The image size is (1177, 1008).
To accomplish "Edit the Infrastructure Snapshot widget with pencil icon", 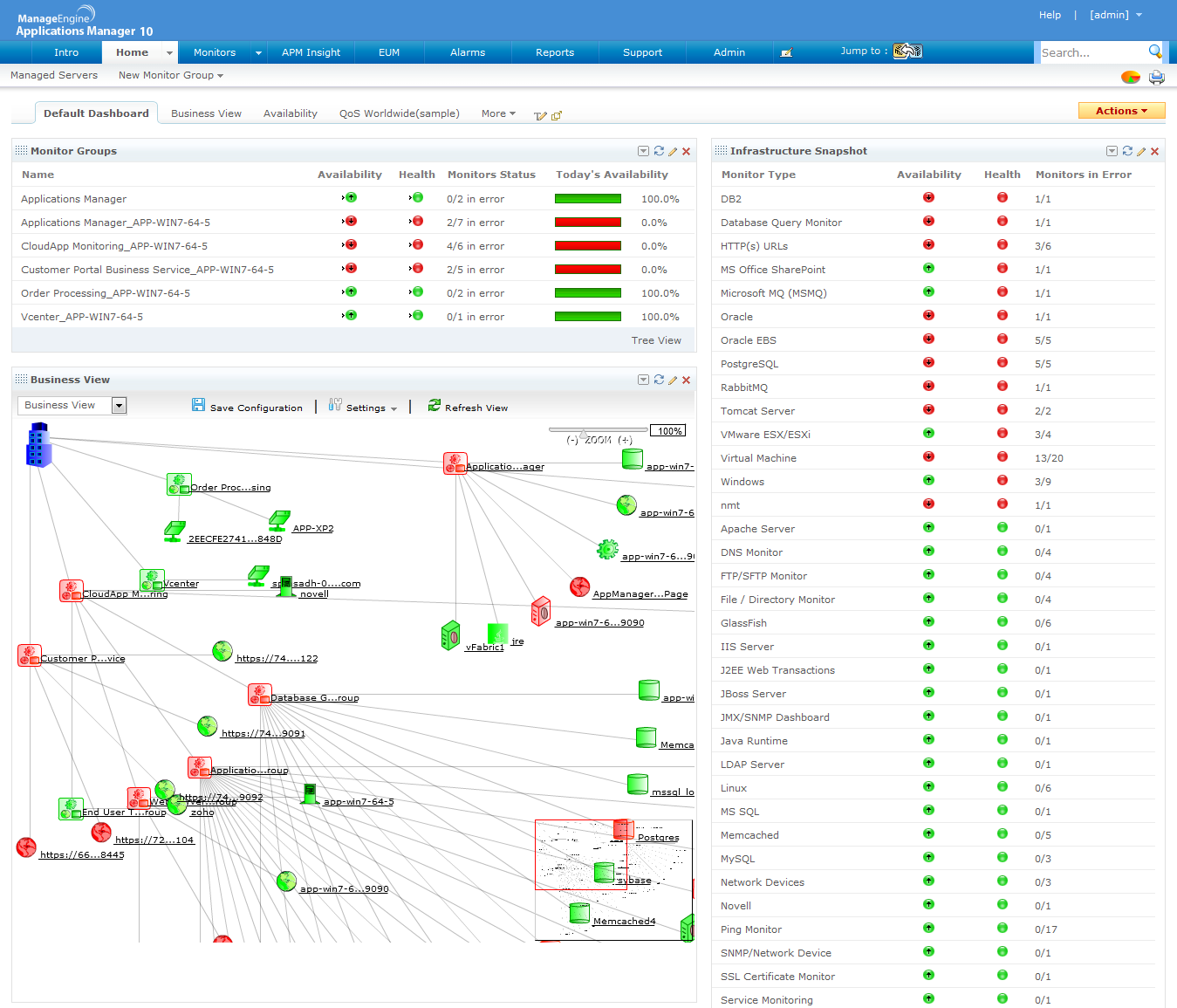I will (1140, 151).
